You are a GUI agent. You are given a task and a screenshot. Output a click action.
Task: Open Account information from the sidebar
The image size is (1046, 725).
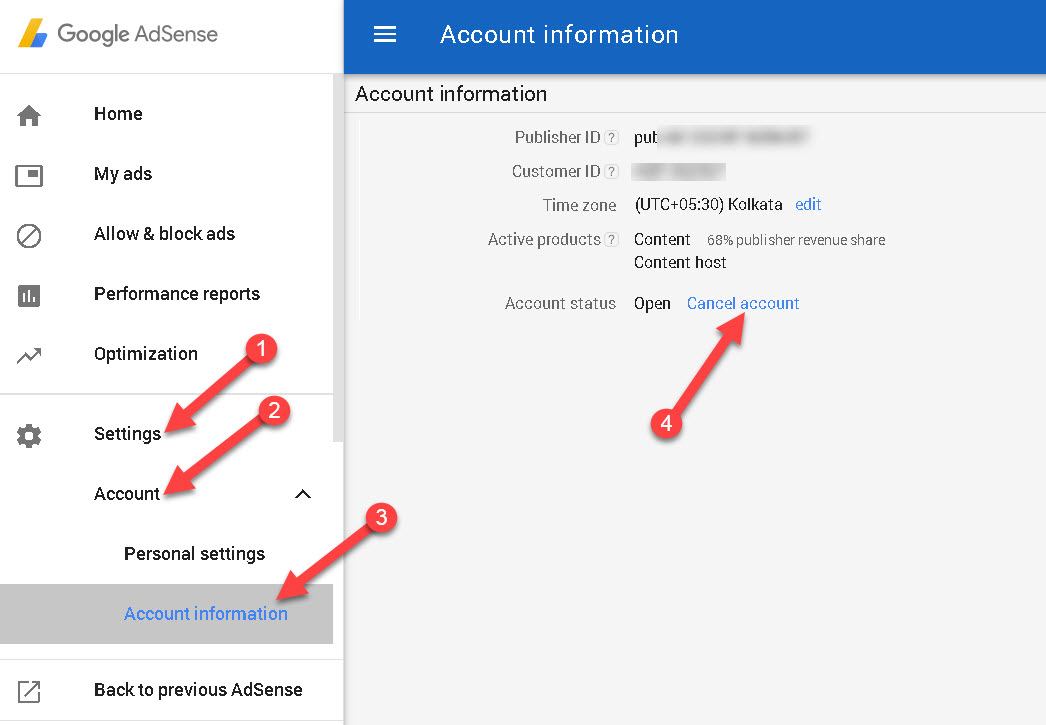click(x=206, y=613)
